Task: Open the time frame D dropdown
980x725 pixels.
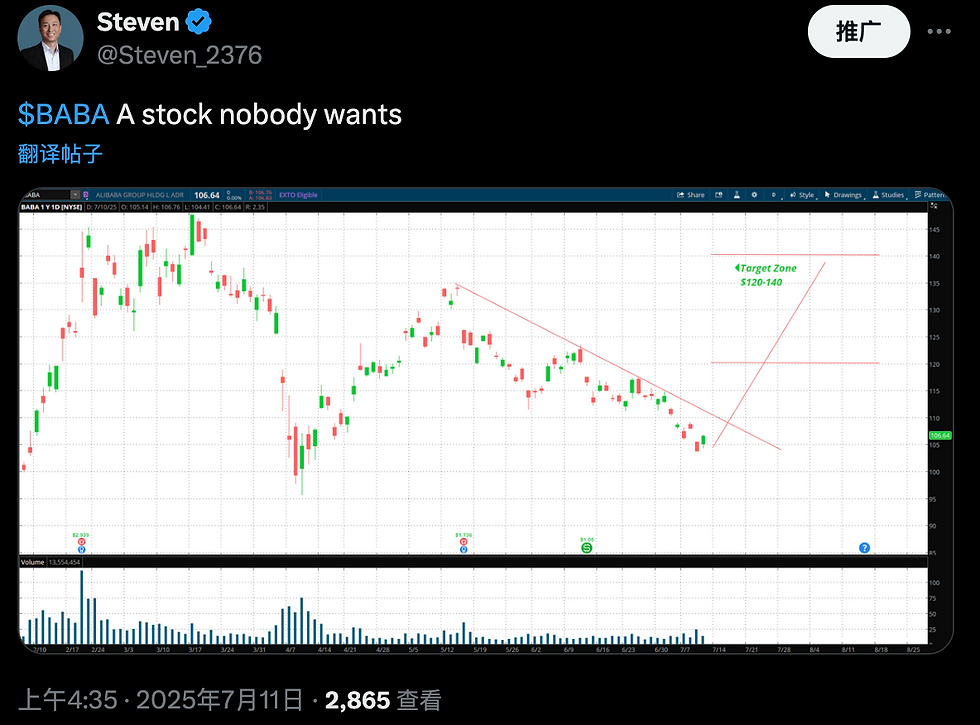Action: point(775,195)
